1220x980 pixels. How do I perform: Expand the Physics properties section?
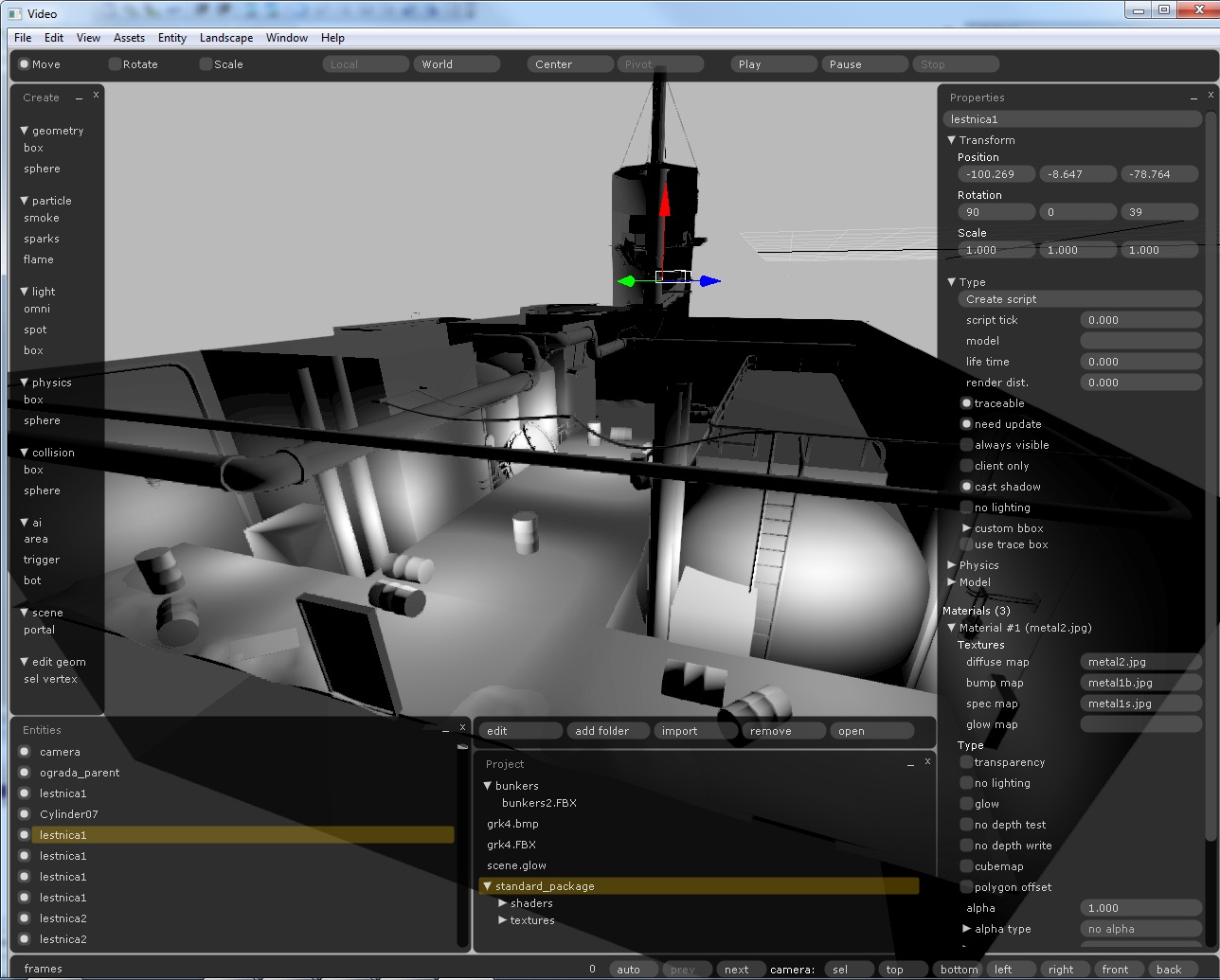(952, 565)
